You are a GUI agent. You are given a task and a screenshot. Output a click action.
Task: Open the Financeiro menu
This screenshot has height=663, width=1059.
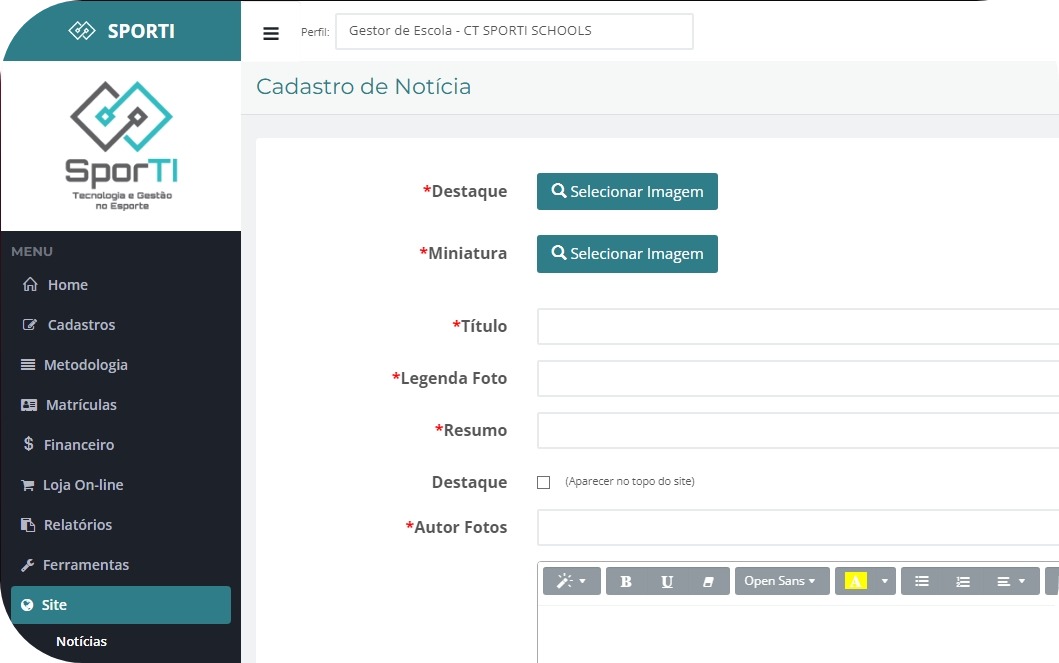point(78,445)
